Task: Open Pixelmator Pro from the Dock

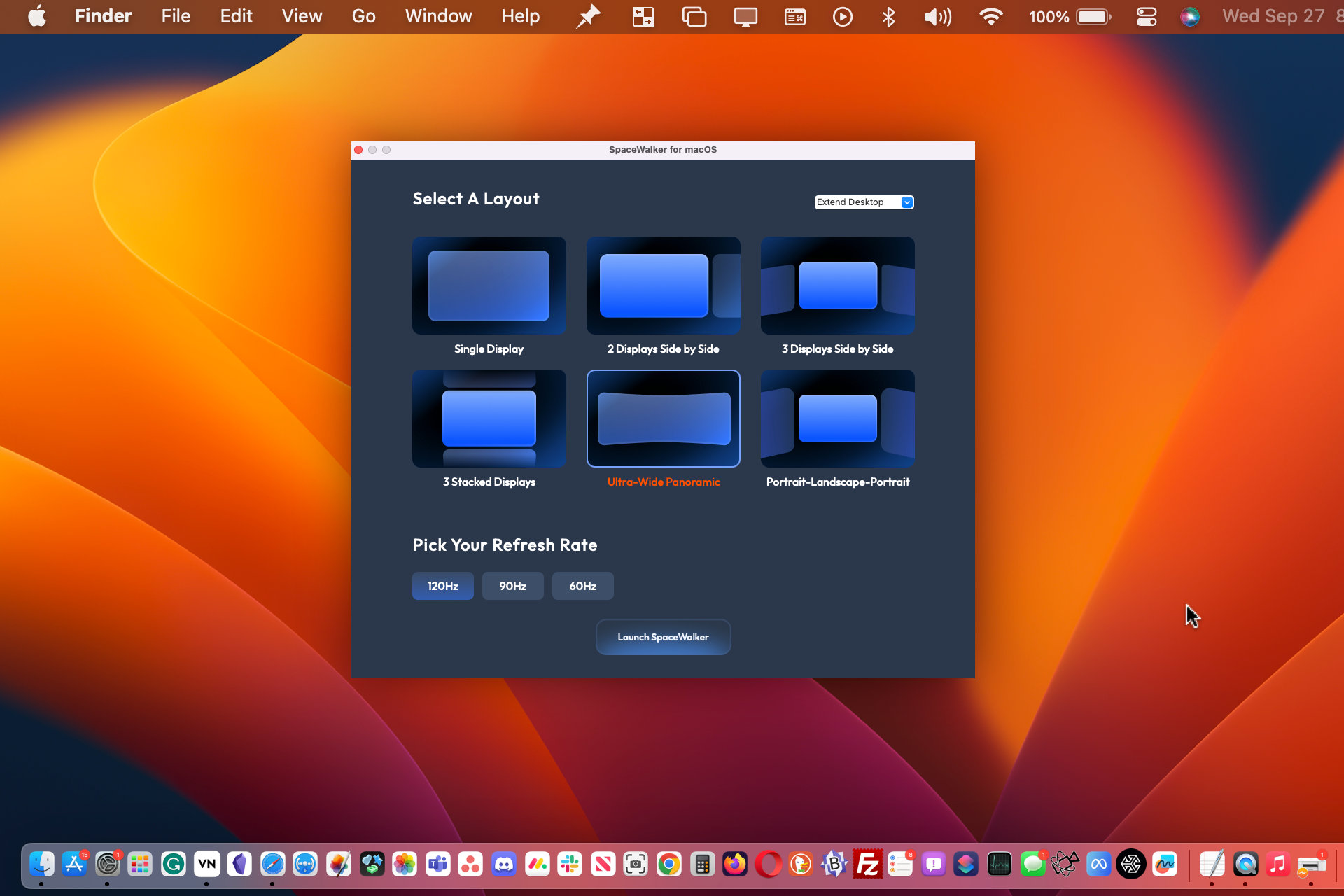Action: [339, 864]
